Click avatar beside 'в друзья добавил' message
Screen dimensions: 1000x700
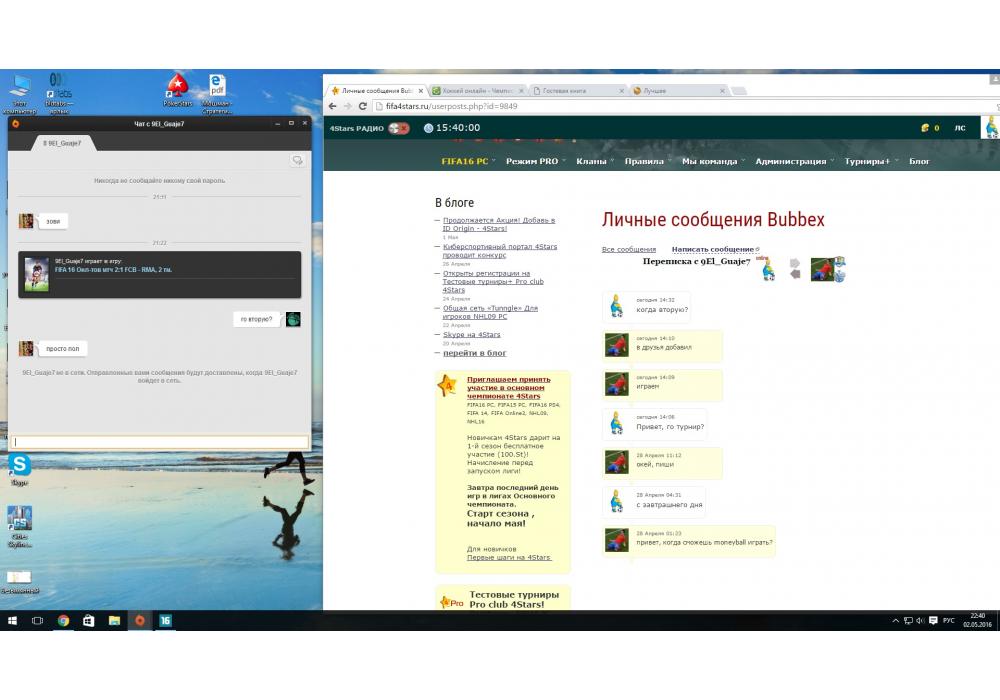[x=617, y=345]
